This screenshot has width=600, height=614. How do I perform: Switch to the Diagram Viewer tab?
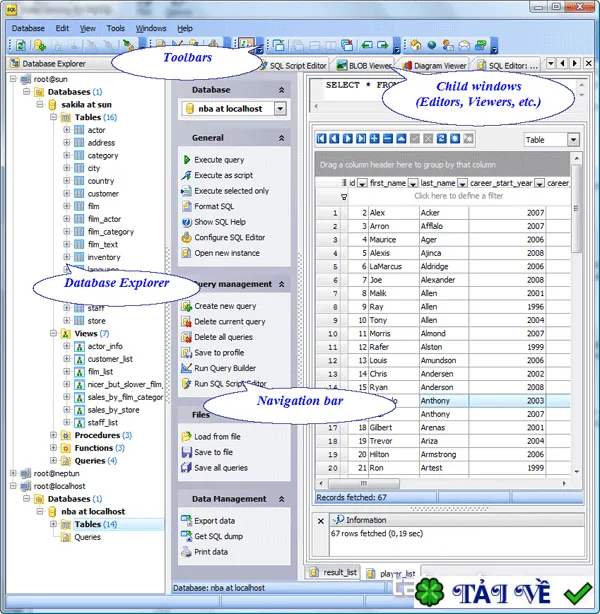point(435,66)
